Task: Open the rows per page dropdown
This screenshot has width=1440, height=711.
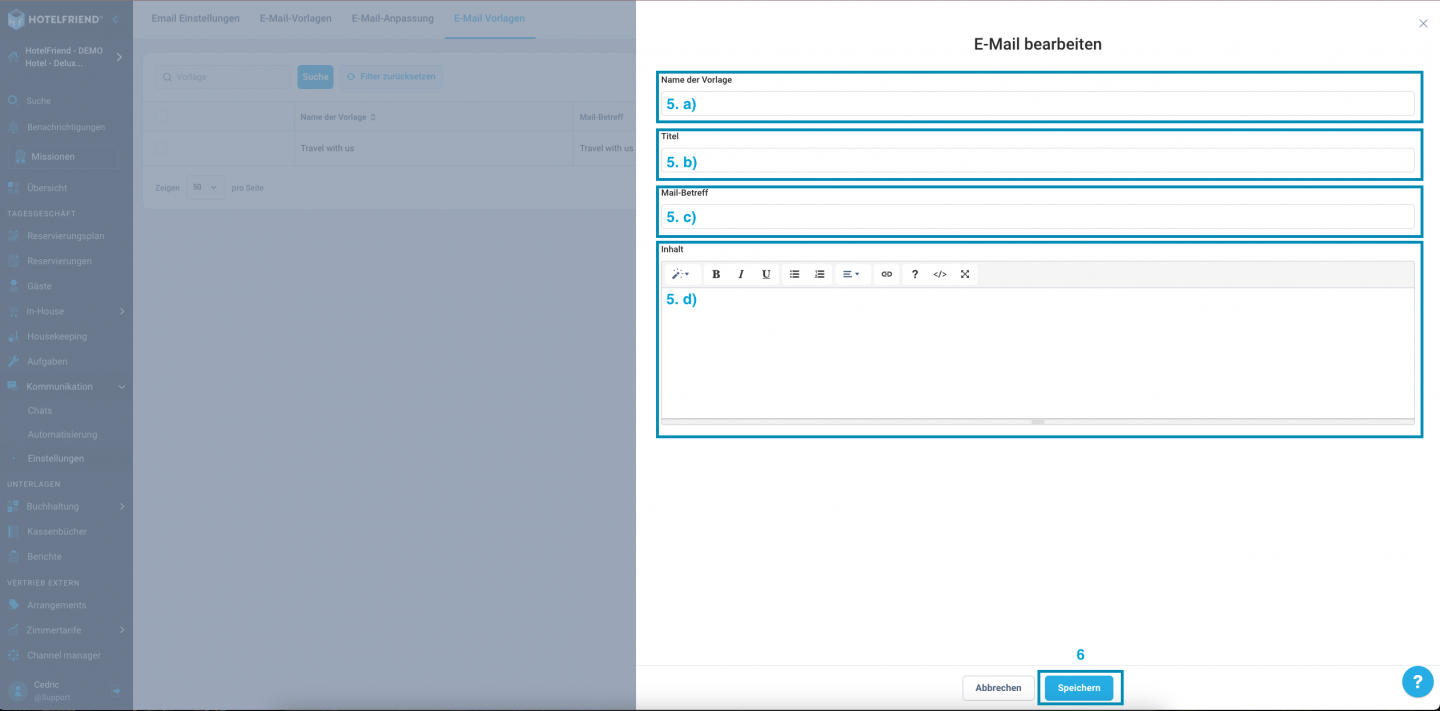Action: coord(206,188)
